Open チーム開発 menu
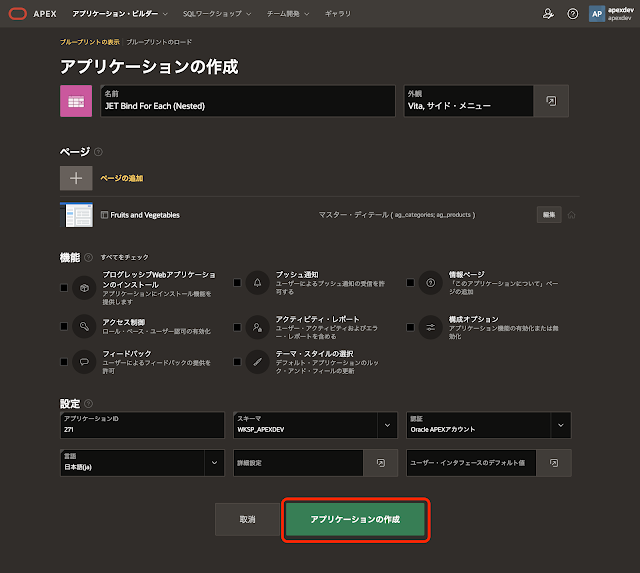Image resolution: width=640 pixels, height=573 pixels. point(288,14)
